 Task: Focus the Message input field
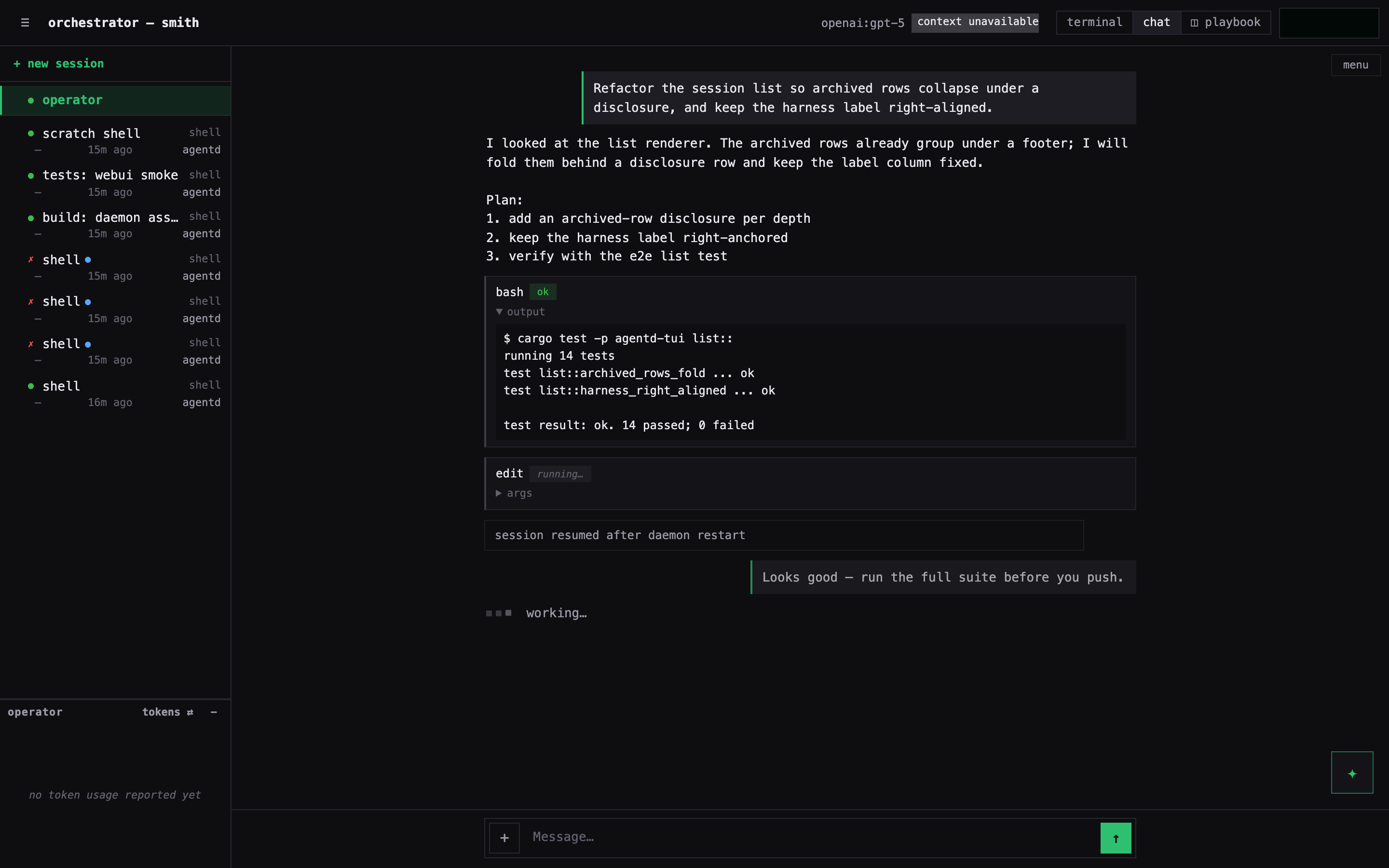click(809, 837)
